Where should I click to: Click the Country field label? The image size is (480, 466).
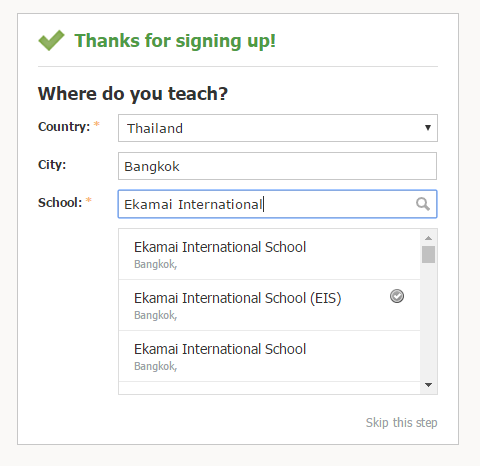(64, 127)
